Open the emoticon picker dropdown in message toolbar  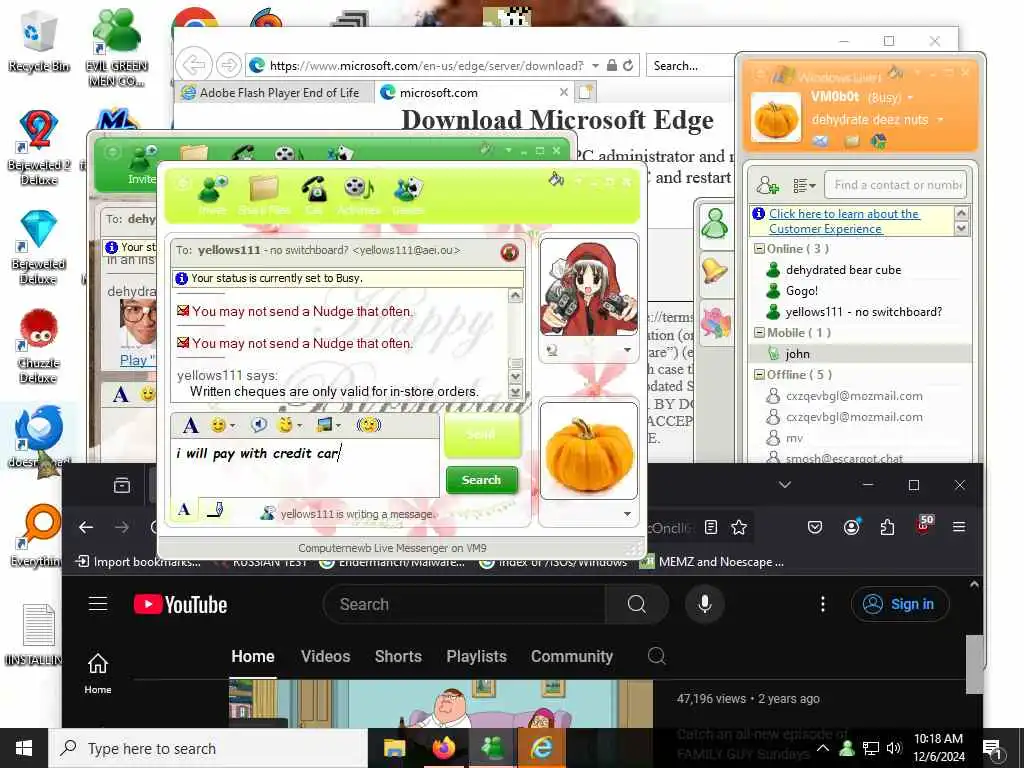233,426
